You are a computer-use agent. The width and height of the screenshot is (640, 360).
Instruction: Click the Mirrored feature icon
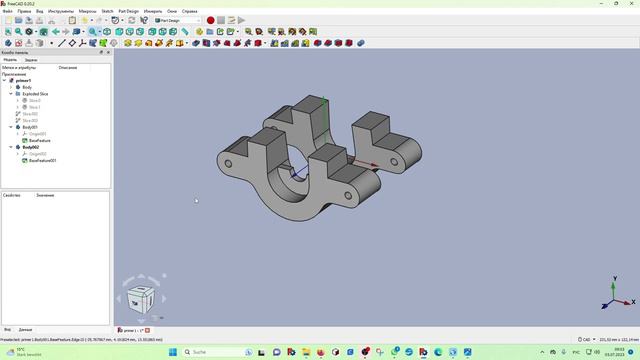274,43
